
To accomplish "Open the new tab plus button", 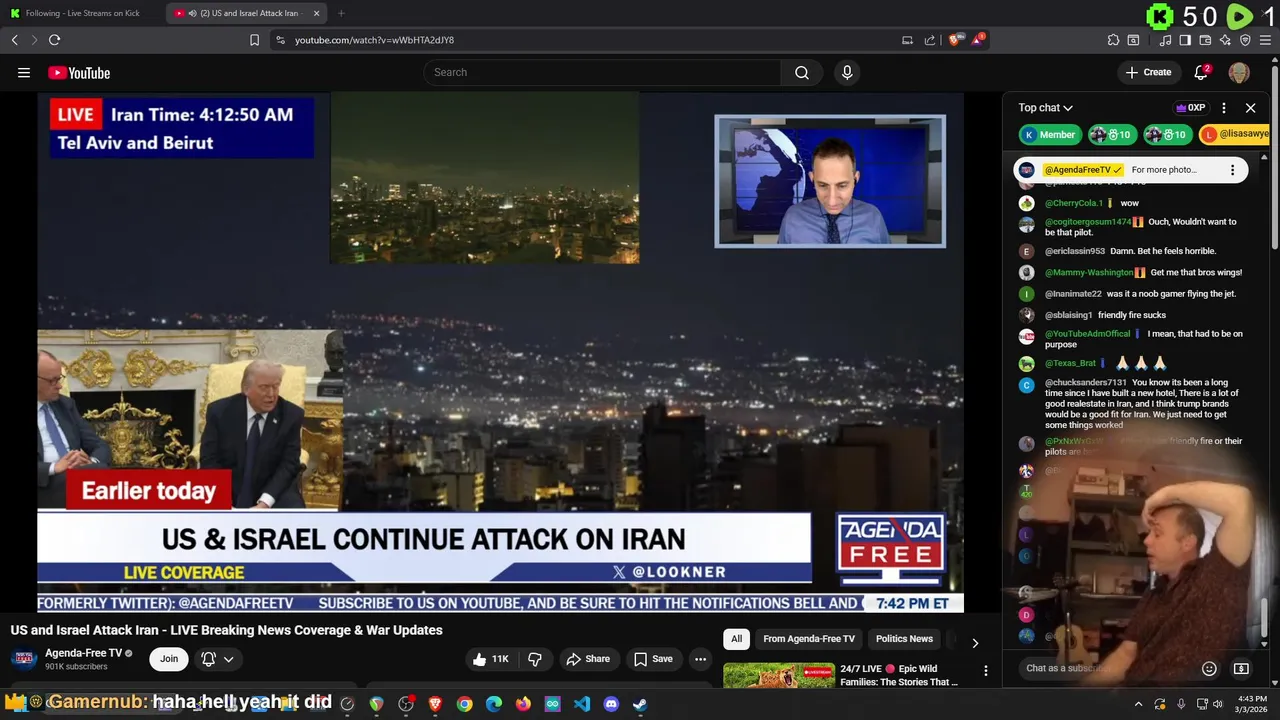I will pos(341,13).
